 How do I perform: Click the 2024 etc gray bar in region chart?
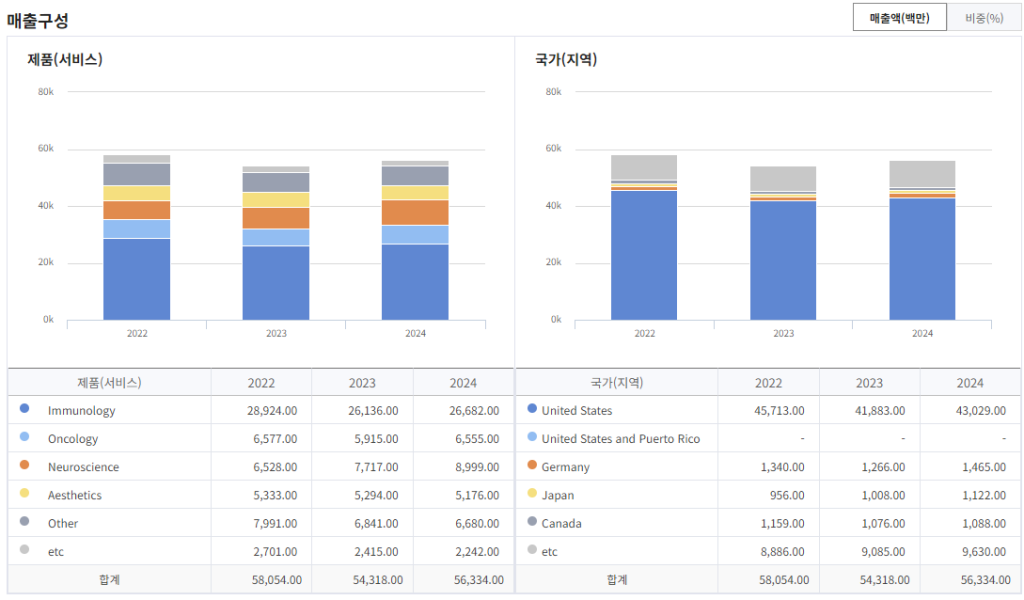point(922,174)
